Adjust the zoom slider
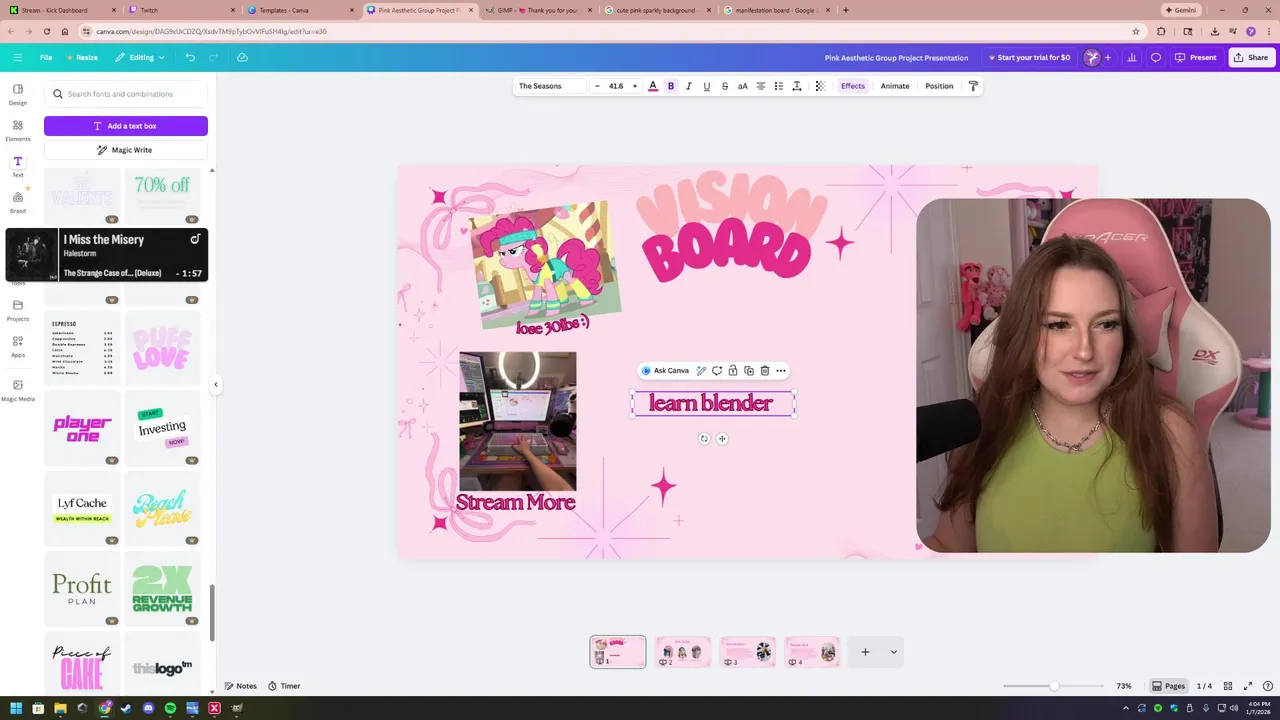Image resolution: width=1280 pixels, height=720 pixels. 1054,686
